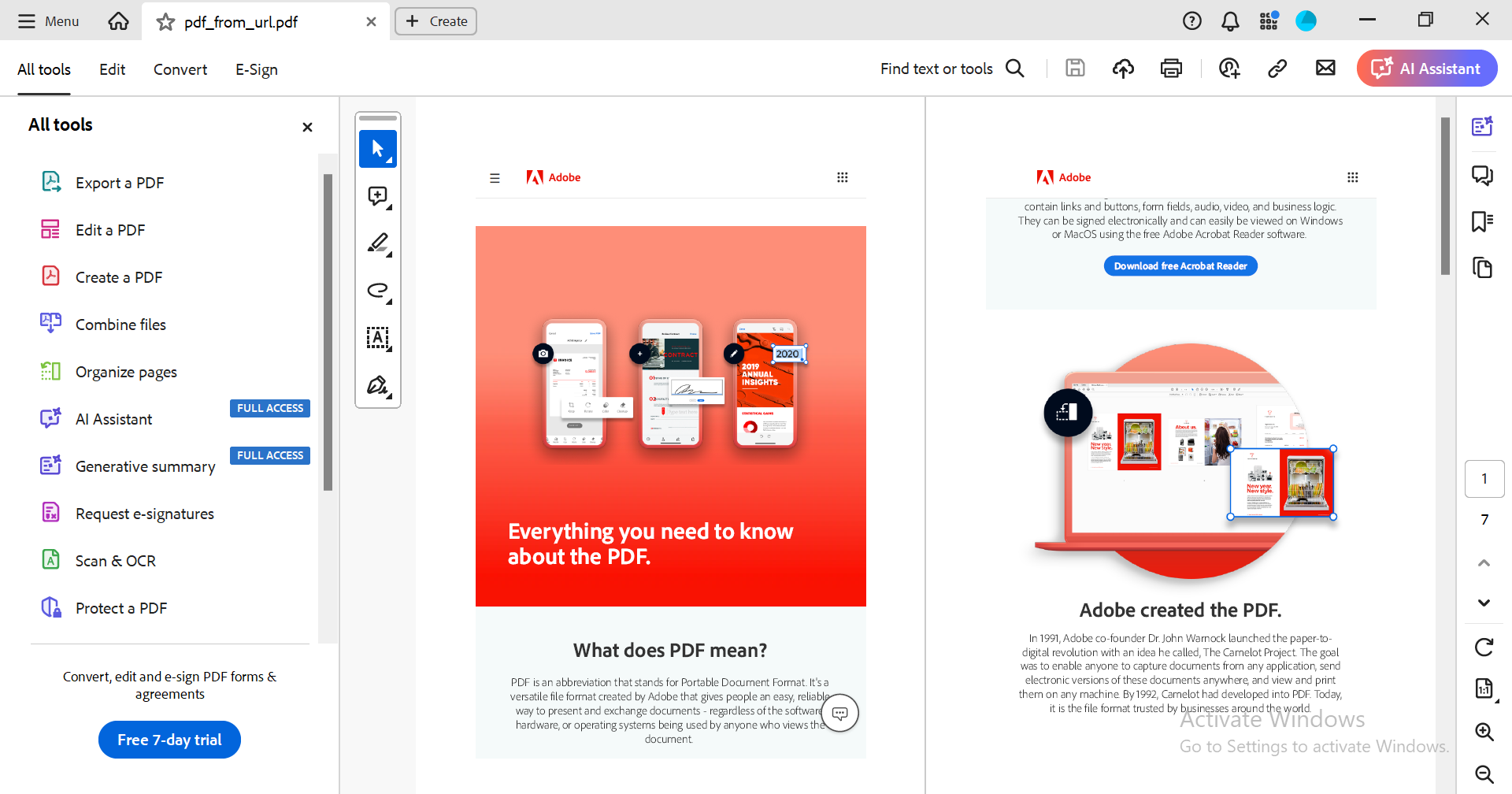Switch to the Convert tab
This screenshot has width=1512, height=794.
click(x=180, y=69)
